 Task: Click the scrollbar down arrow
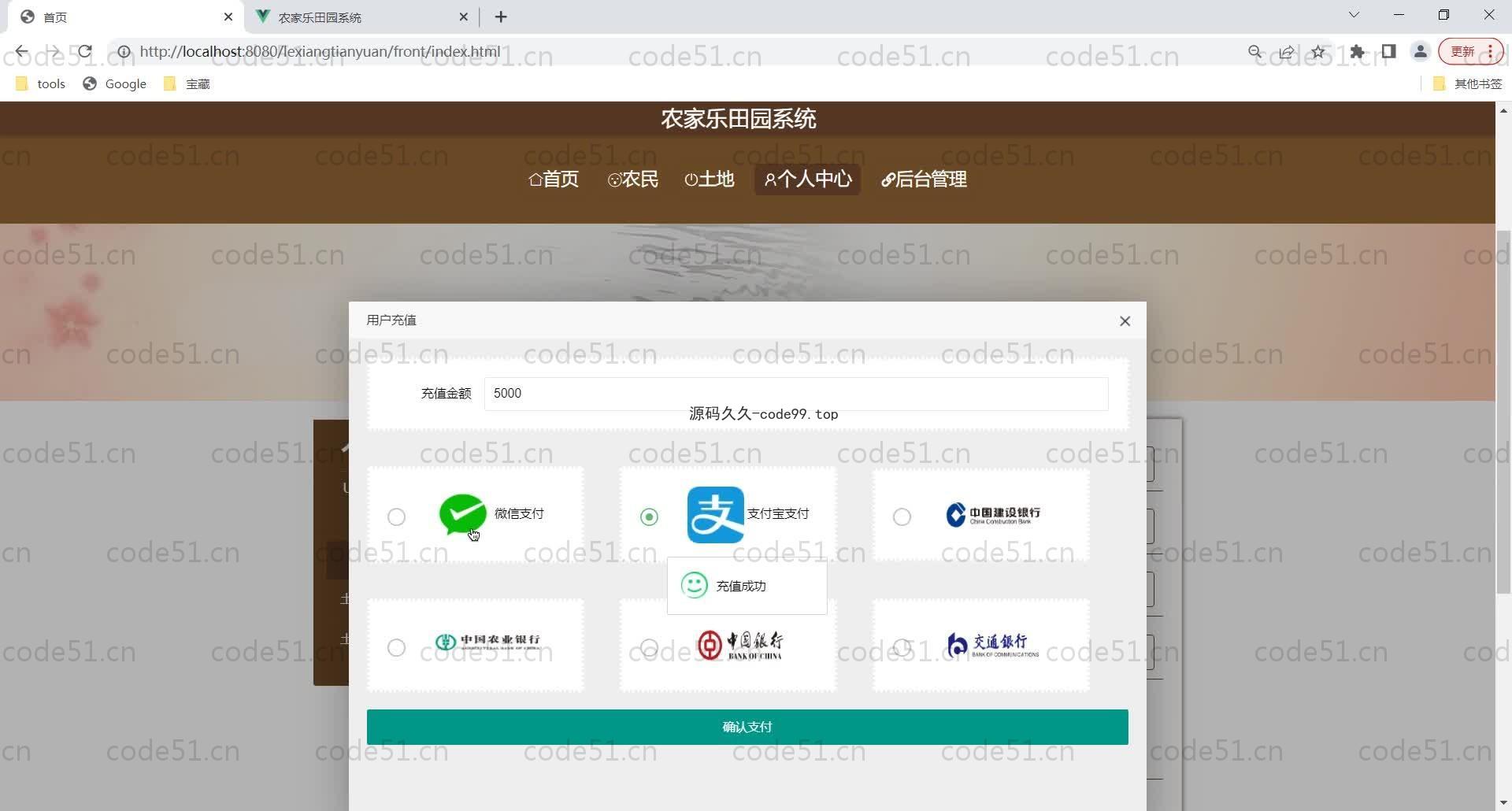(x=1503, y=803)
